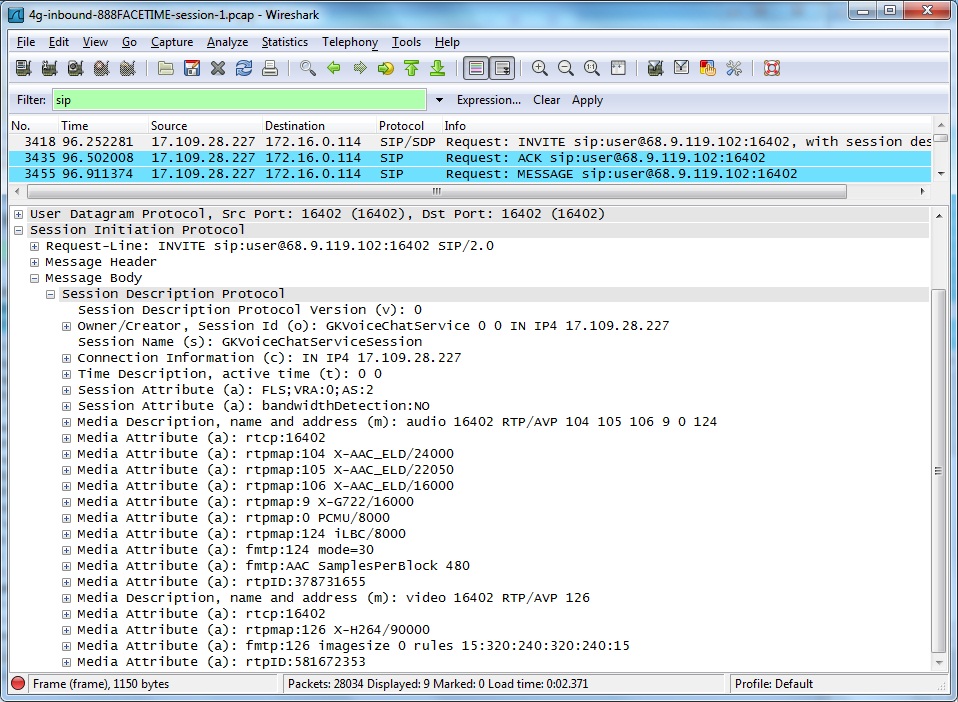
Task: Save this capture file icon
Action: point(192,68)
